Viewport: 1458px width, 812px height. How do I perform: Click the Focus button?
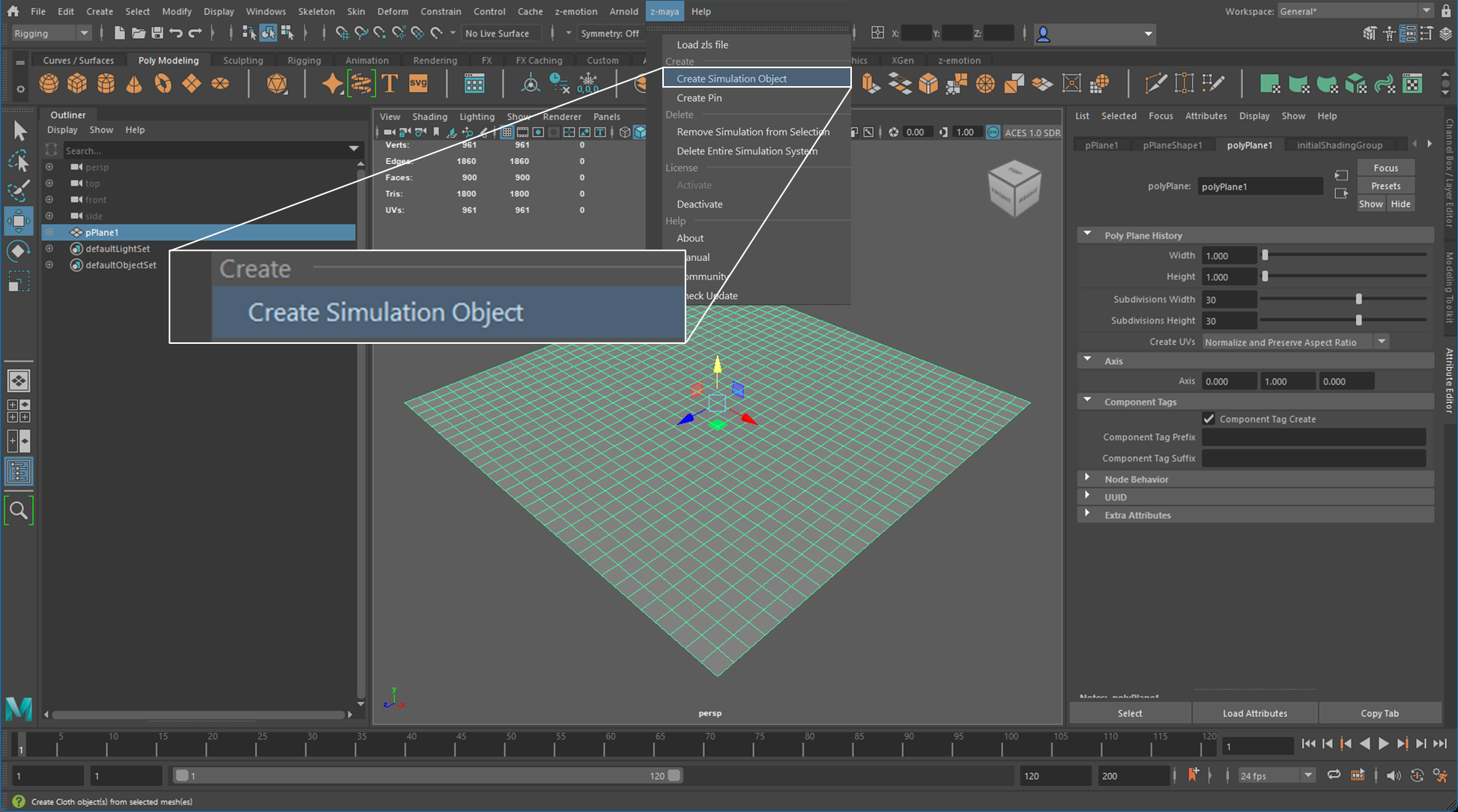[x=1385, y=168]
